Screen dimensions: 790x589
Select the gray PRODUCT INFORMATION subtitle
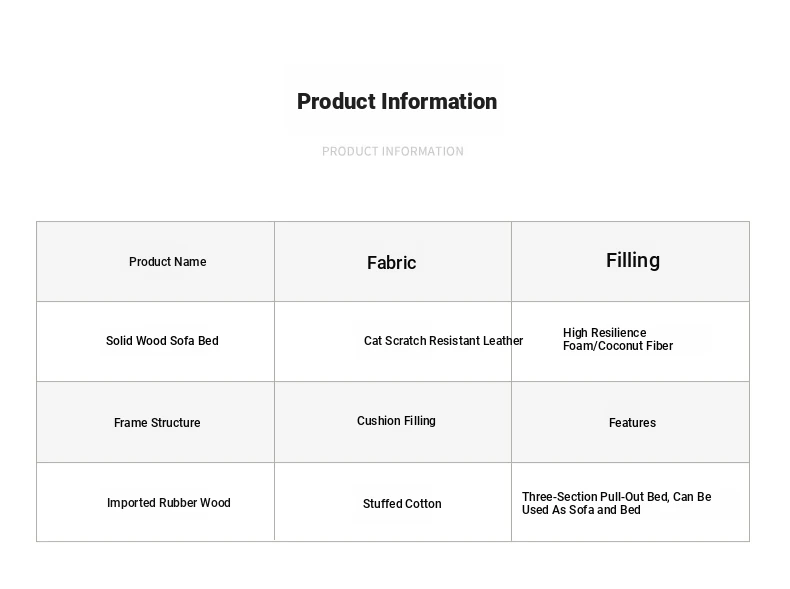(392, 151)
